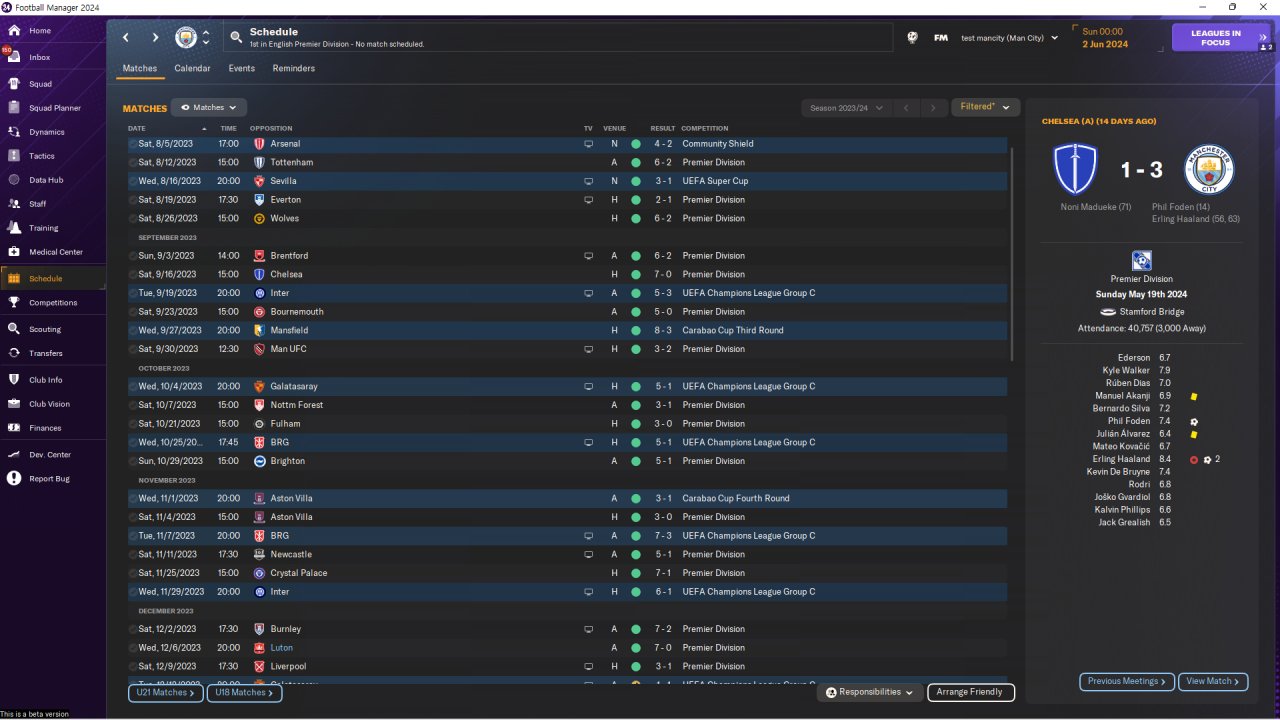Go to Squad via its sidebar icon
Screen dimensions: 1280x720
[x=14, y=84]
